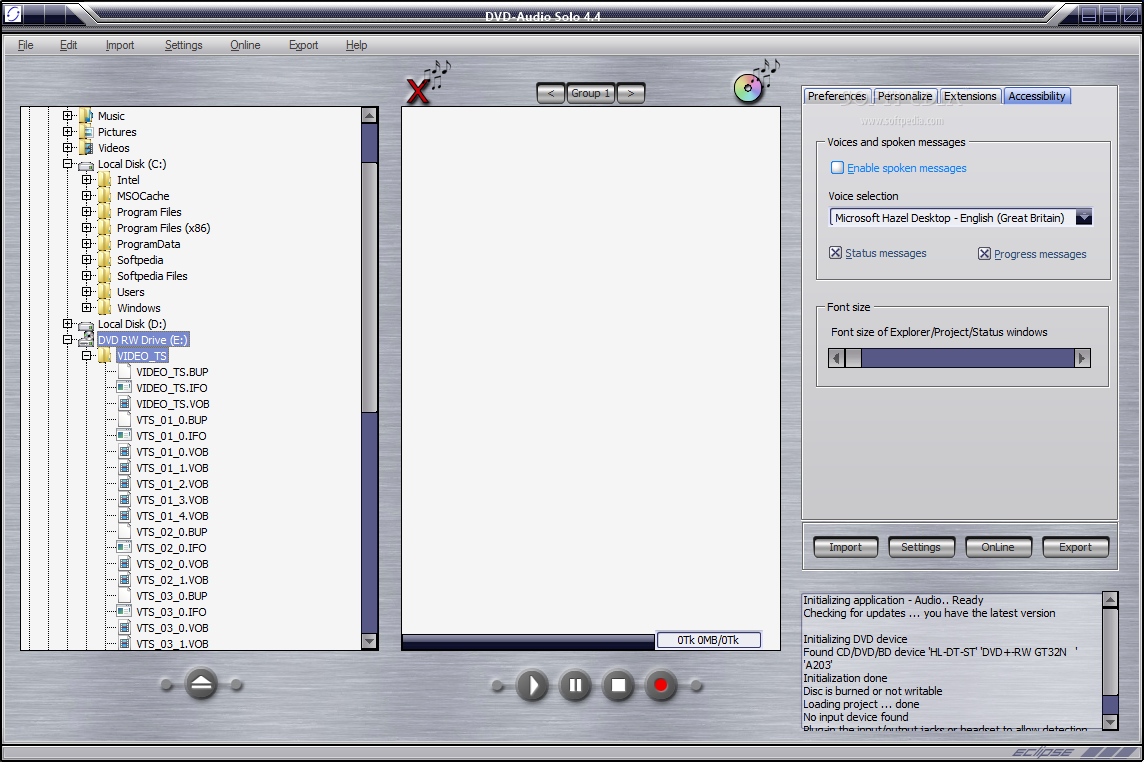Click the VIDEO_TS.IFO file icon
The height and width of the screenshot is (762, 1144).
124,388
